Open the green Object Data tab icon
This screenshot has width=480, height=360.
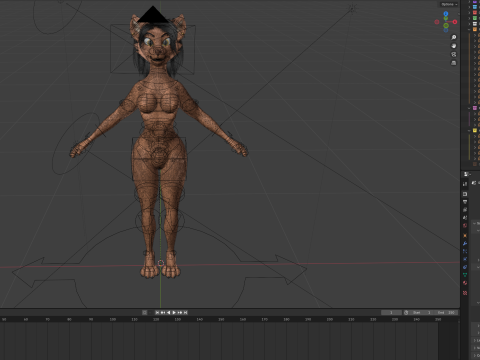[x=465, y=275]
